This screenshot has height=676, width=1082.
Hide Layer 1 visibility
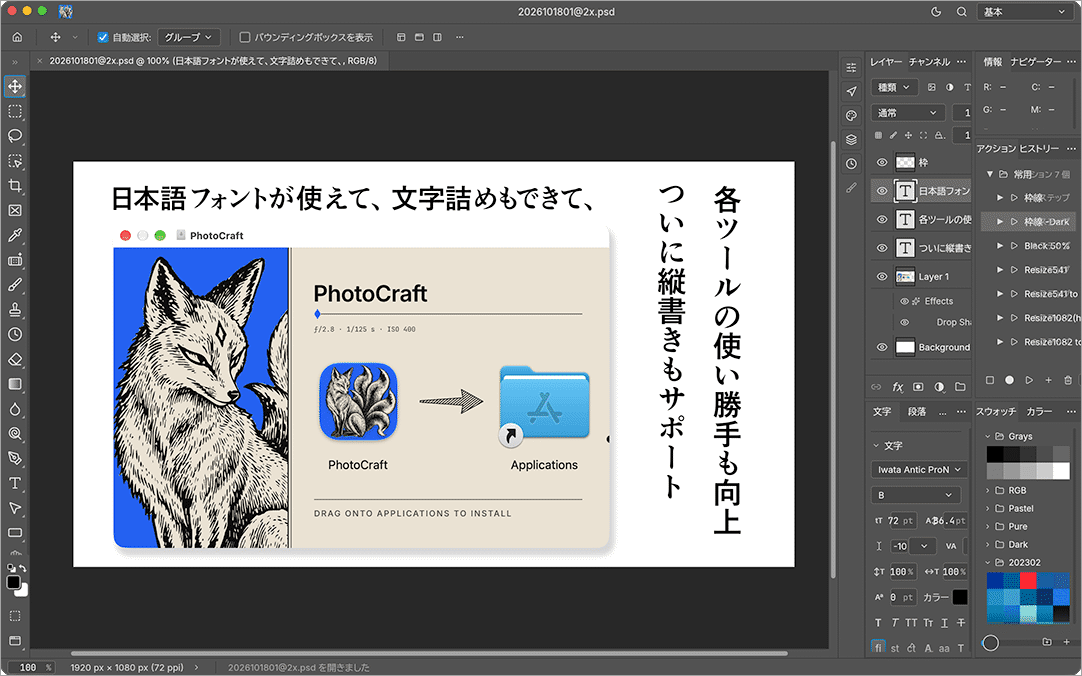pos(882,277)
